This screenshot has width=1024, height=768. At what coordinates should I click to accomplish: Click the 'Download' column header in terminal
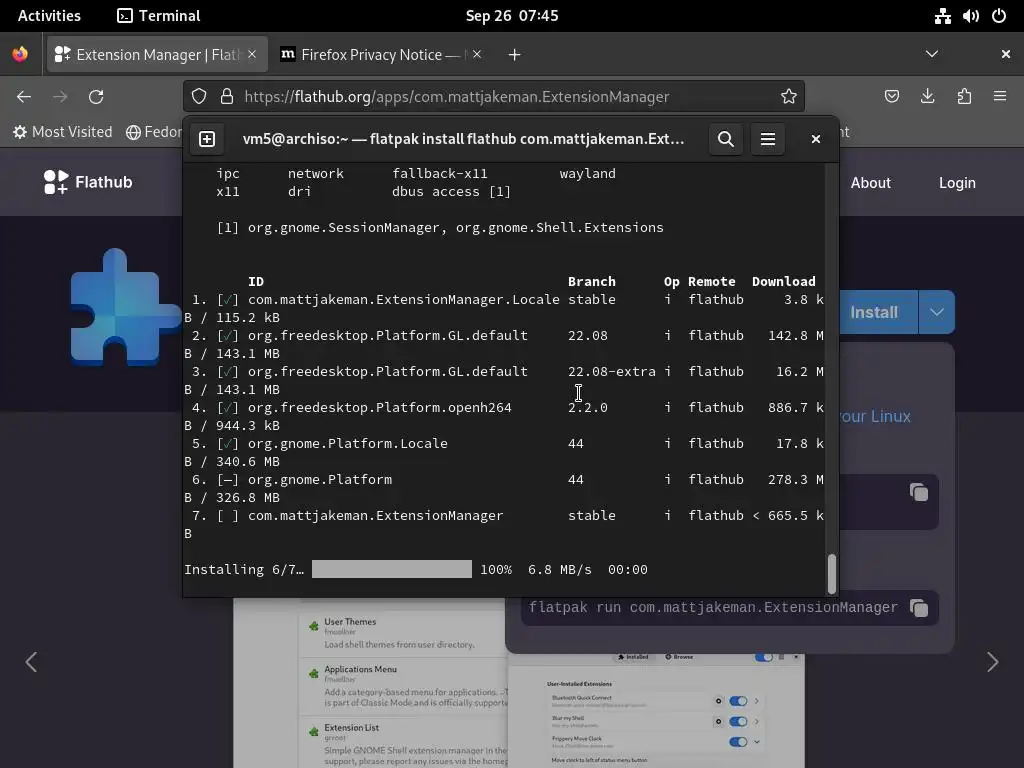point(784,281)
